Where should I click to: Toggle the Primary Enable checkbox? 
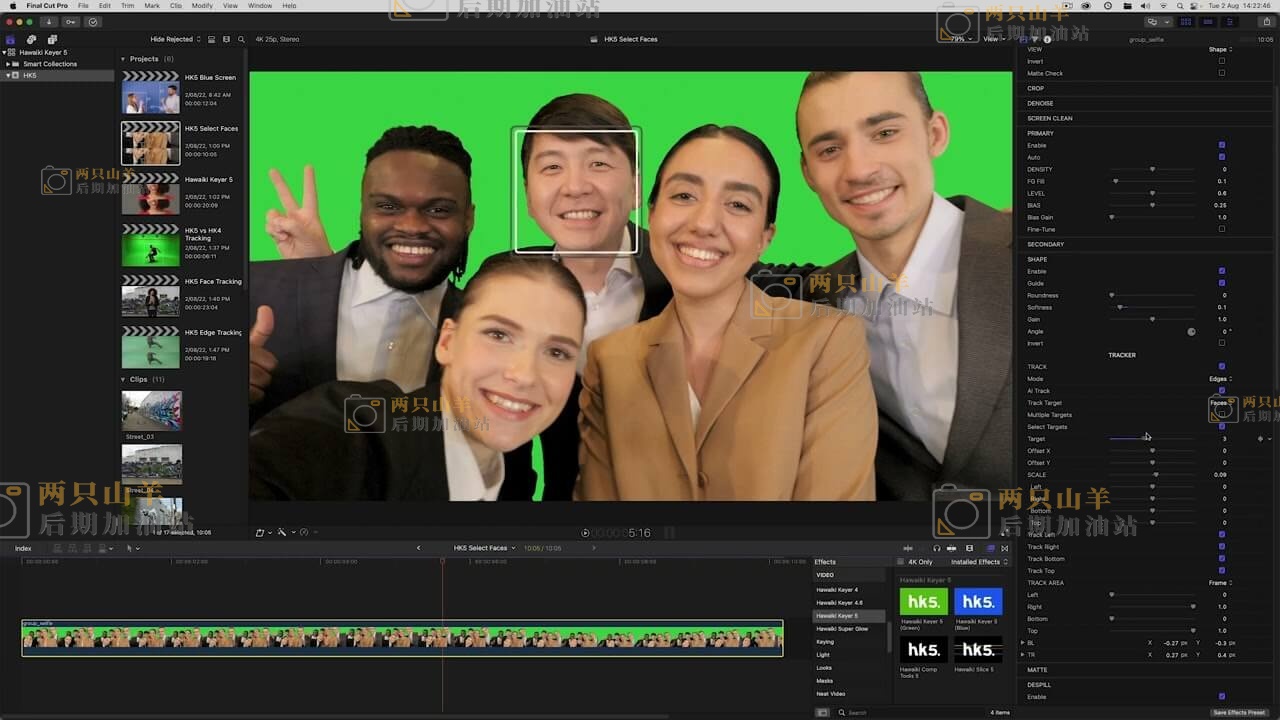[x=1221, y=145]
